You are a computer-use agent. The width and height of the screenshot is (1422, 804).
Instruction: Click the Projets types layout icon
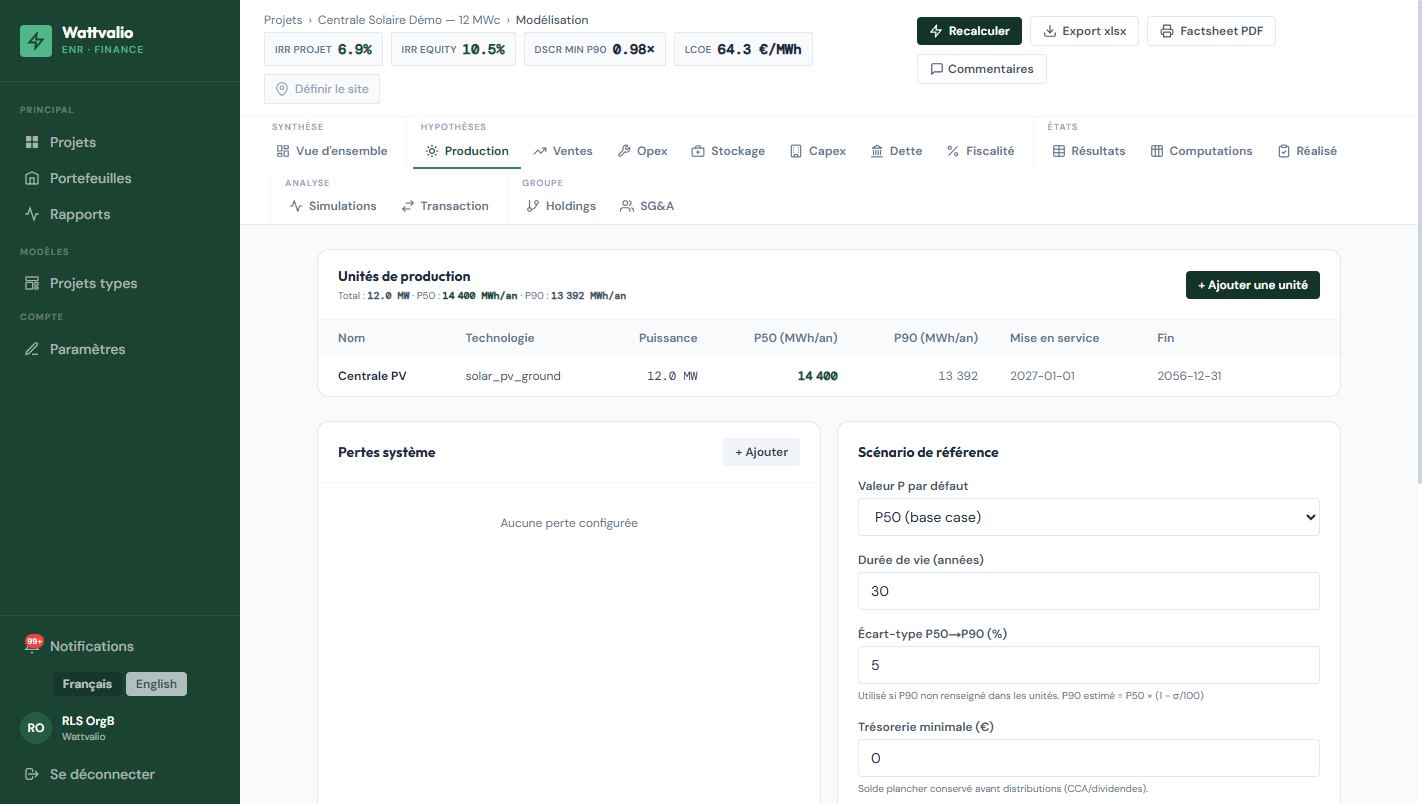pos(32,283)
